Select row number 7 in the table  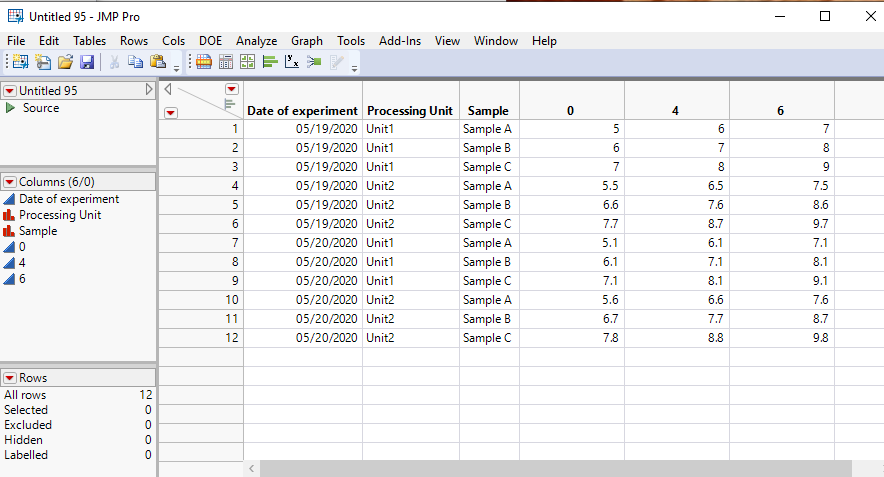coord(202,243)
